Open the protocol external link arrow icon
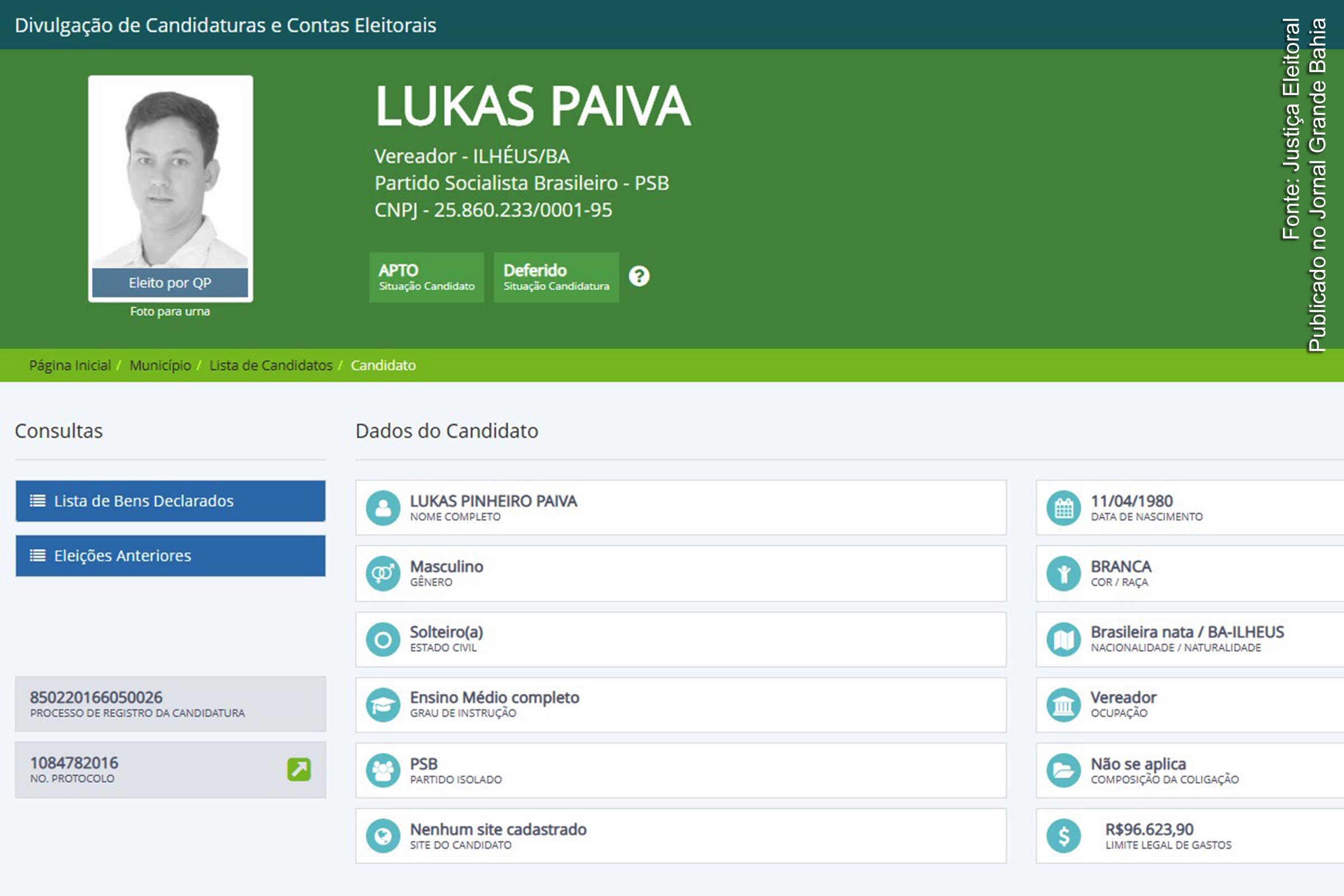The width and height of the screenshot is (1344, 896). point(299,769)
